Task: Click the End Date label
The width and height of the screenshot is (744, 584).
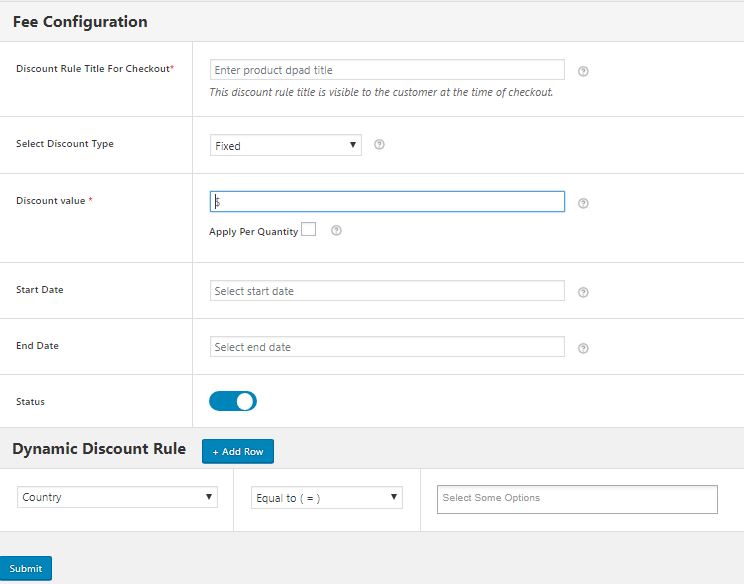Action: (37, 346)
